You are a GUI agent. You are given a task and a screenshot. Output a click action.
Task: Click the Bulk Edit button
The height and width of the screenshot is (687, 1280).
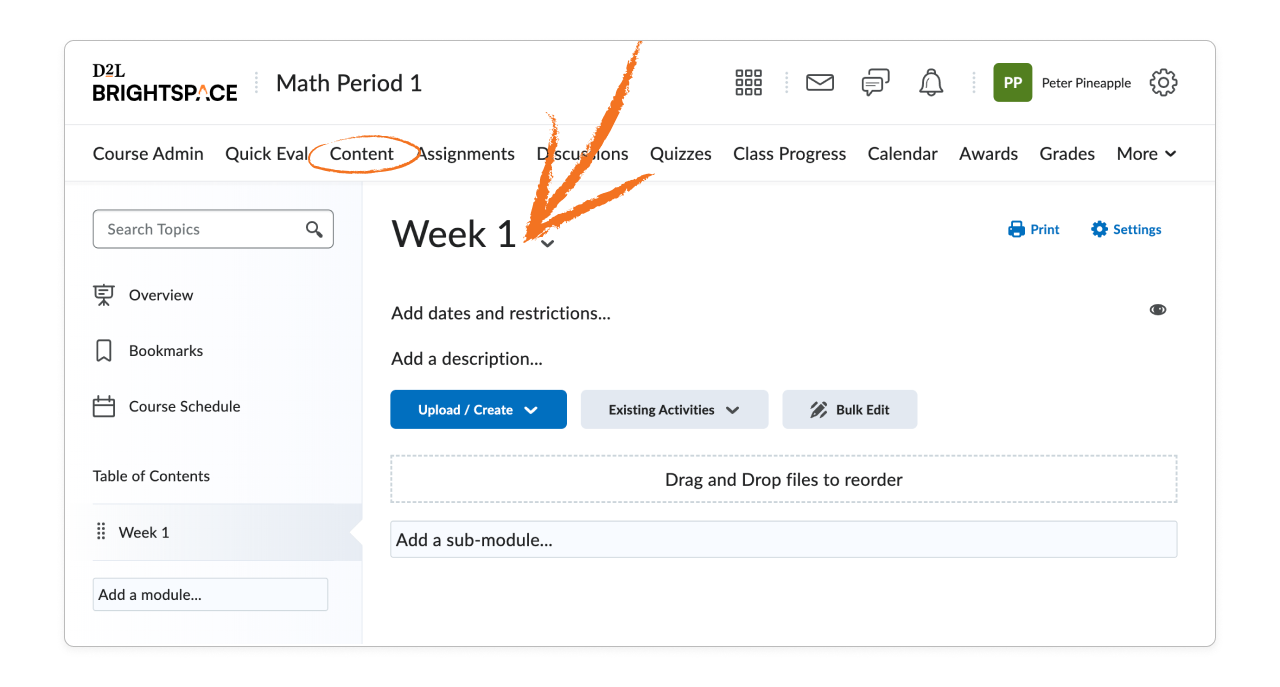coord(849,409)
